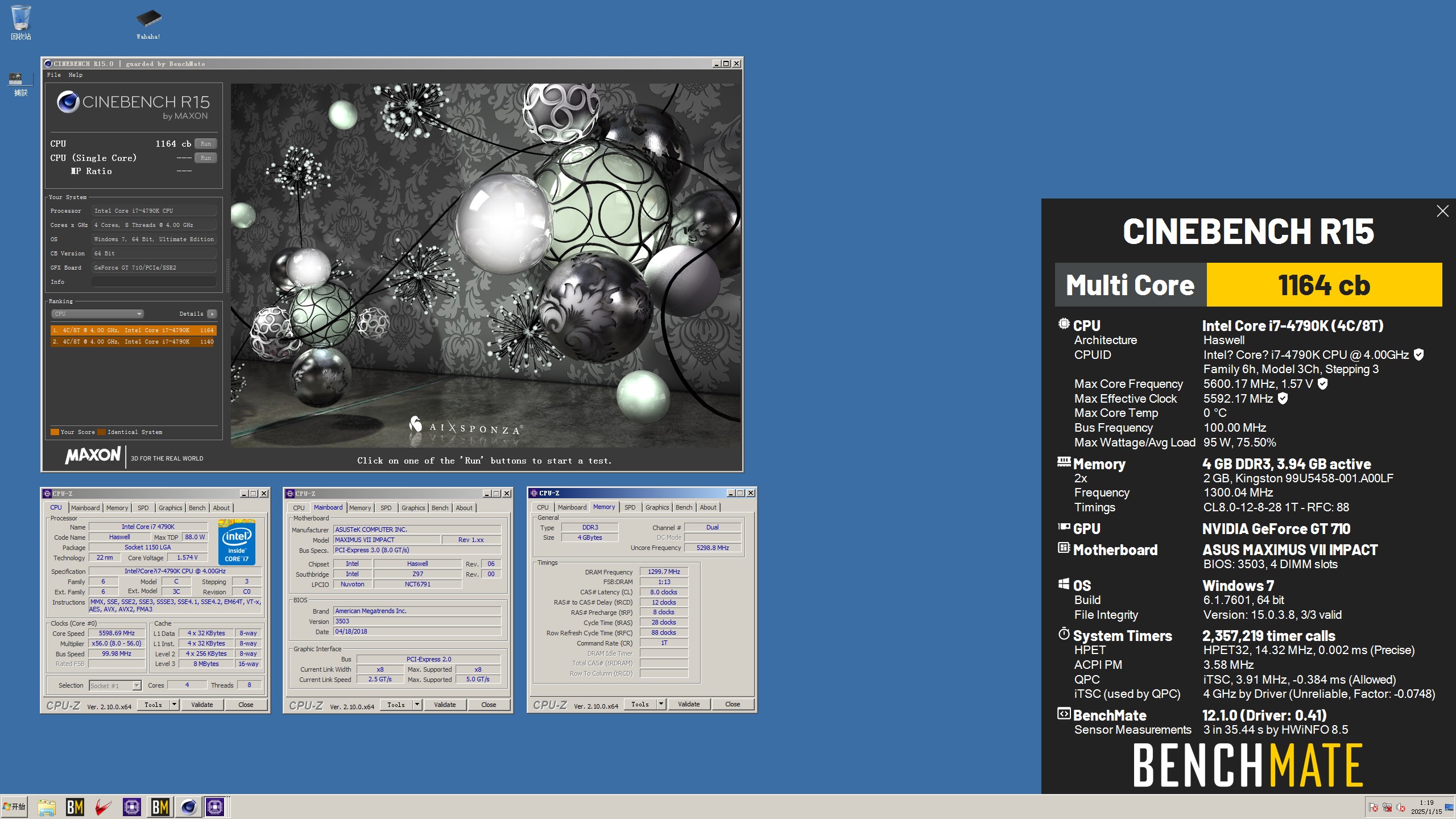Screen dimensions: 1456x819
Task: Switch to SPD tab in first CPU-Z window
Action: [x=143, y=508]
